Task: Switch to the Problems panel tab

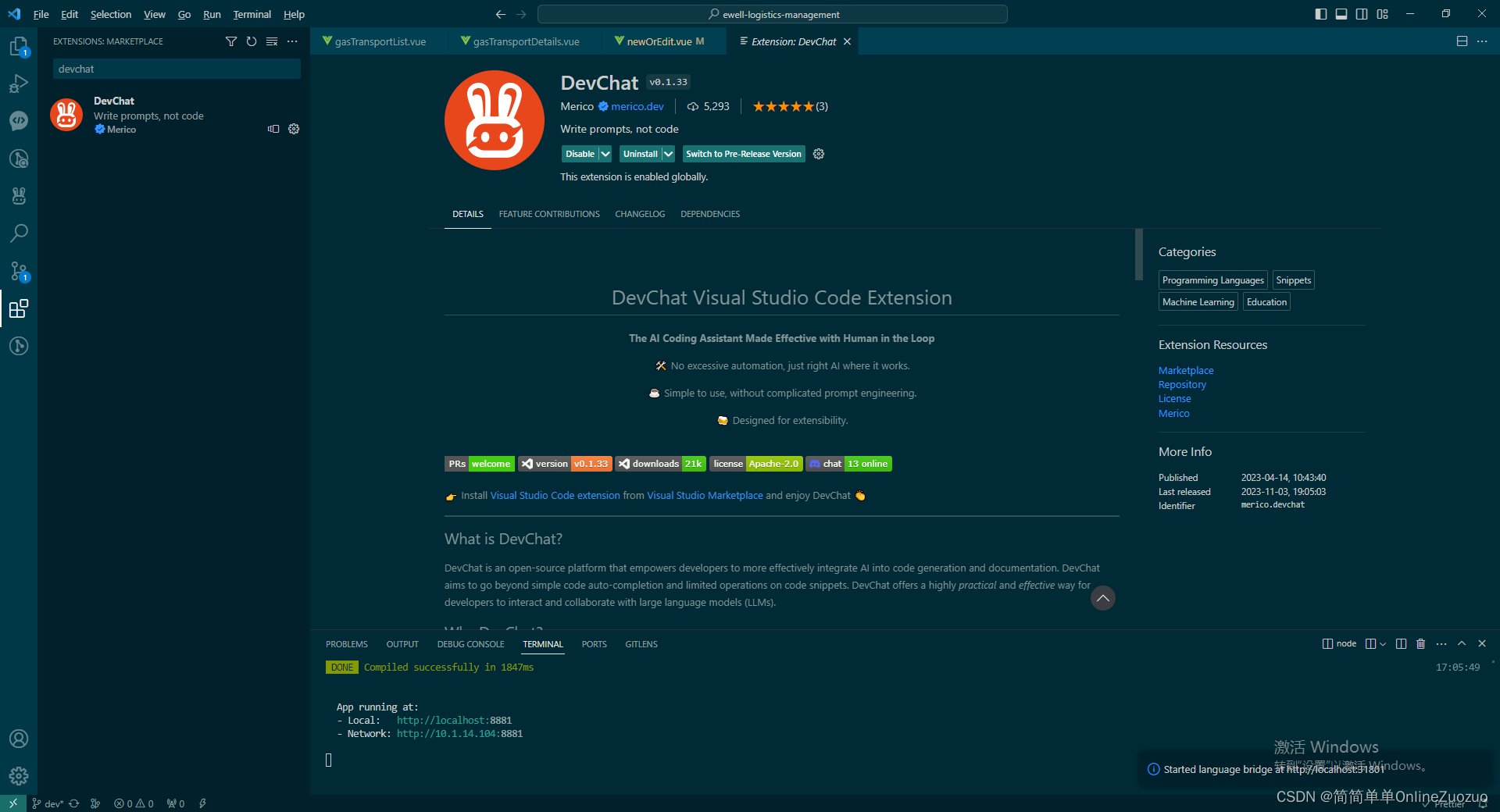Action: (x=347, y=644)
